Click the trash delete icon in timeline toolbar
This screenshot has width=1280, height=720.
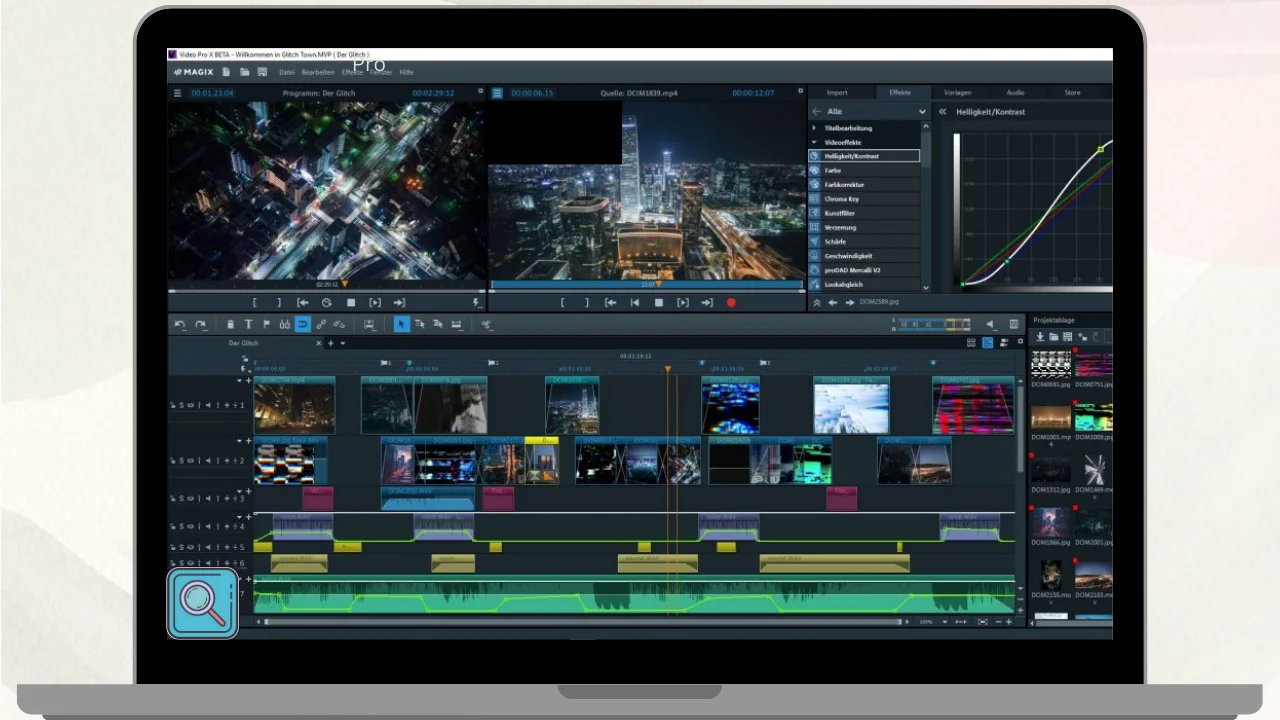pos(230,324)
